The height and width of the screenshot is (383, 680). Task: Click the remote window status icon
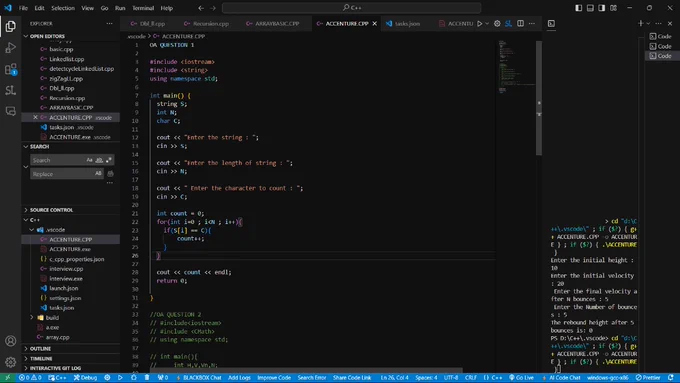click(x=7, y=378)
